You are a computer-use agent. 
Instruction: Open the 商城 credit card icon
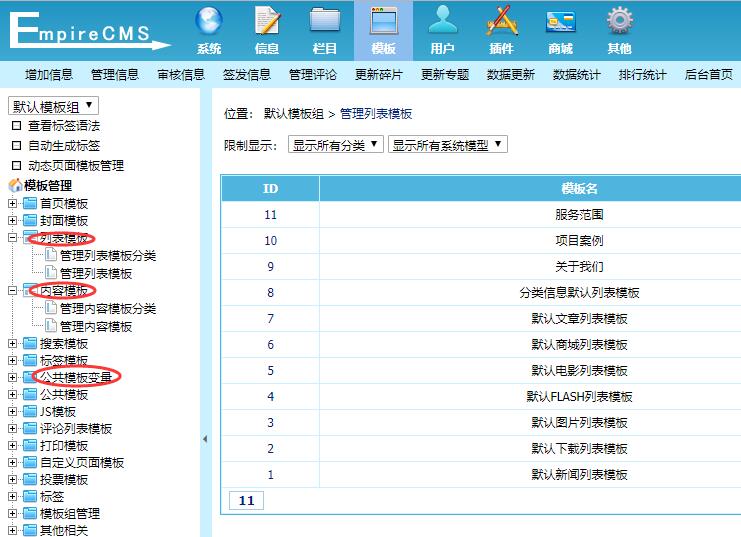(x=560, y=22)
